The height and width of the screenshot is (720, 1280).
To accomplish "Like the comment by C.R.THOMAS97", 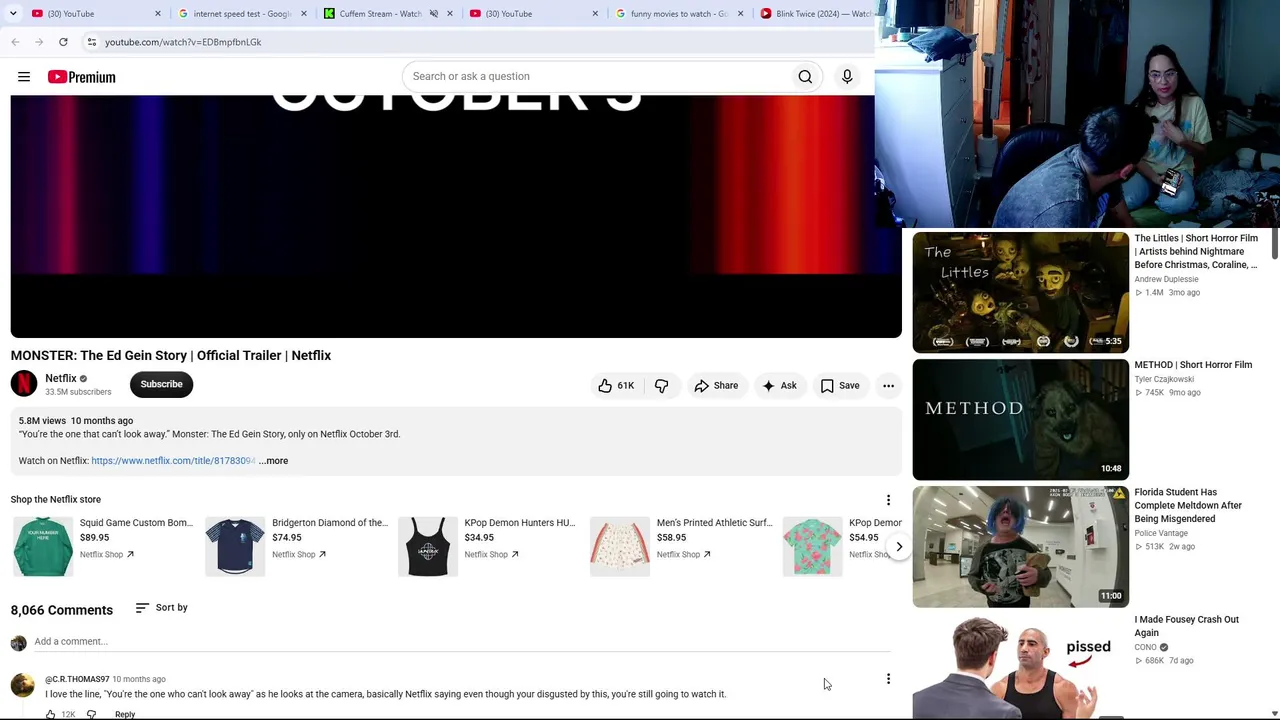I will click(x=50, y=714).
